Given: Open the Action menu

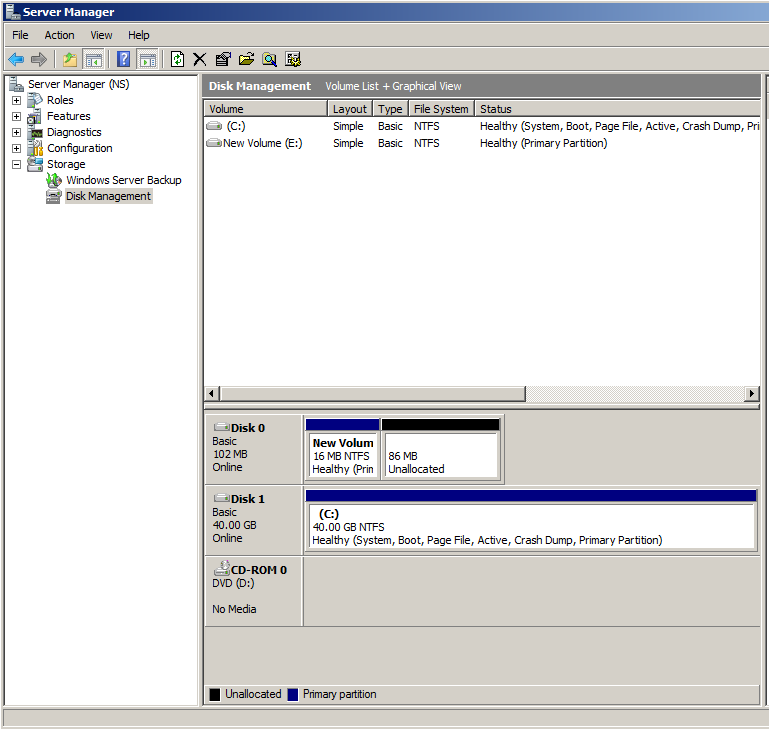Looking at the screenshot, I should point(59,35).
